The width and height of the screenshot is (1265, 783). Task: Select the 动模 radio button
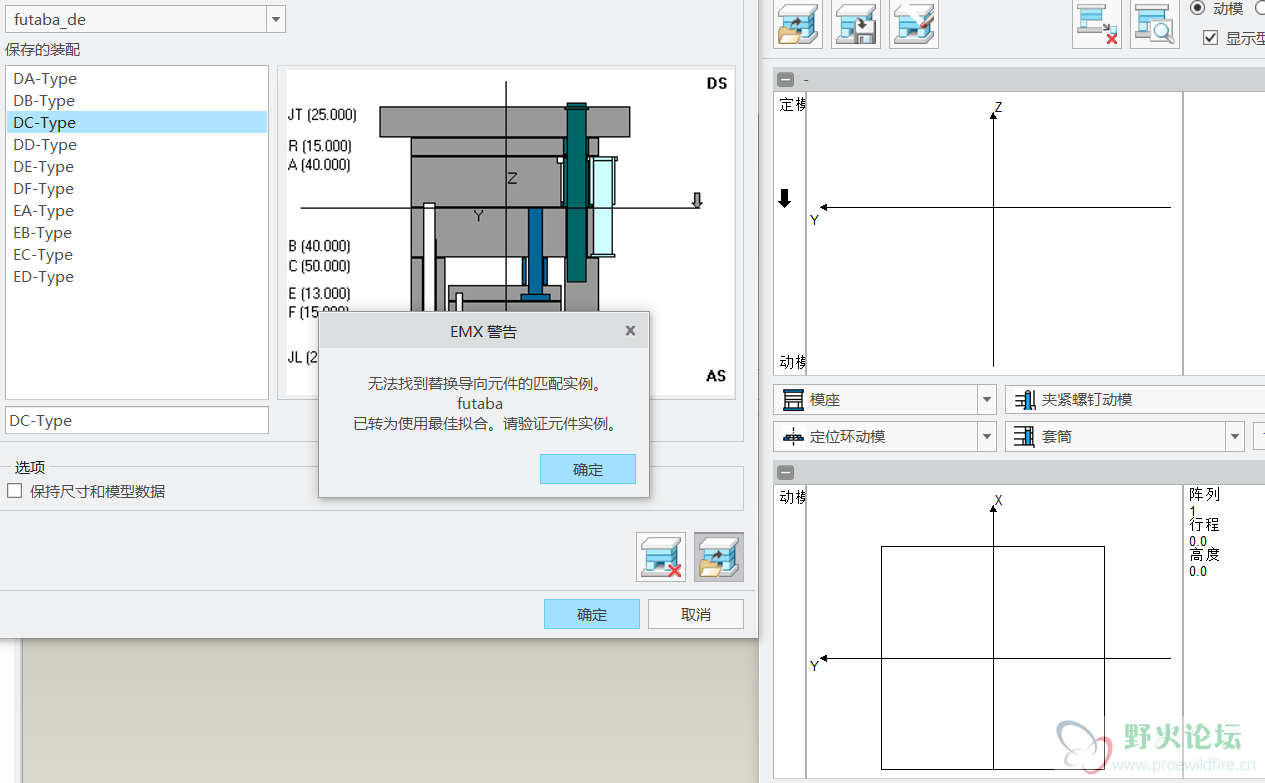1198,8
